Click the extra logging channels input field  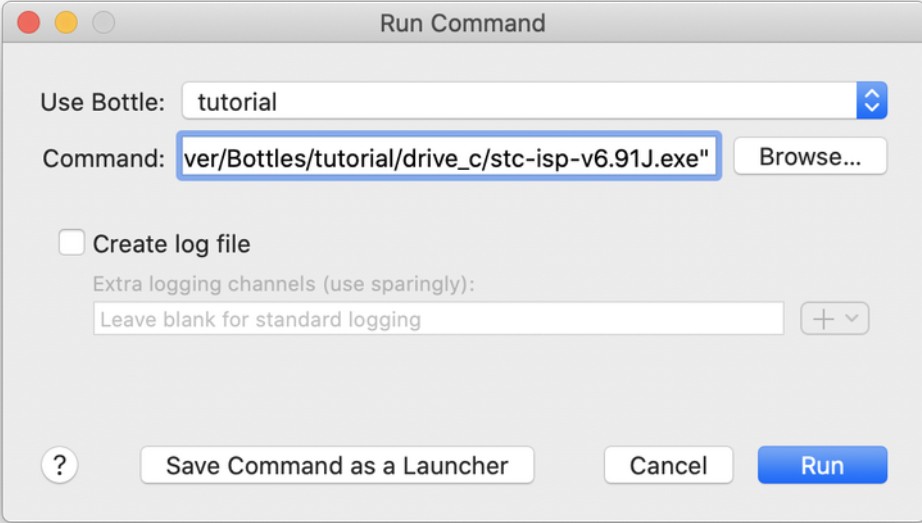[x=438, y=320]
